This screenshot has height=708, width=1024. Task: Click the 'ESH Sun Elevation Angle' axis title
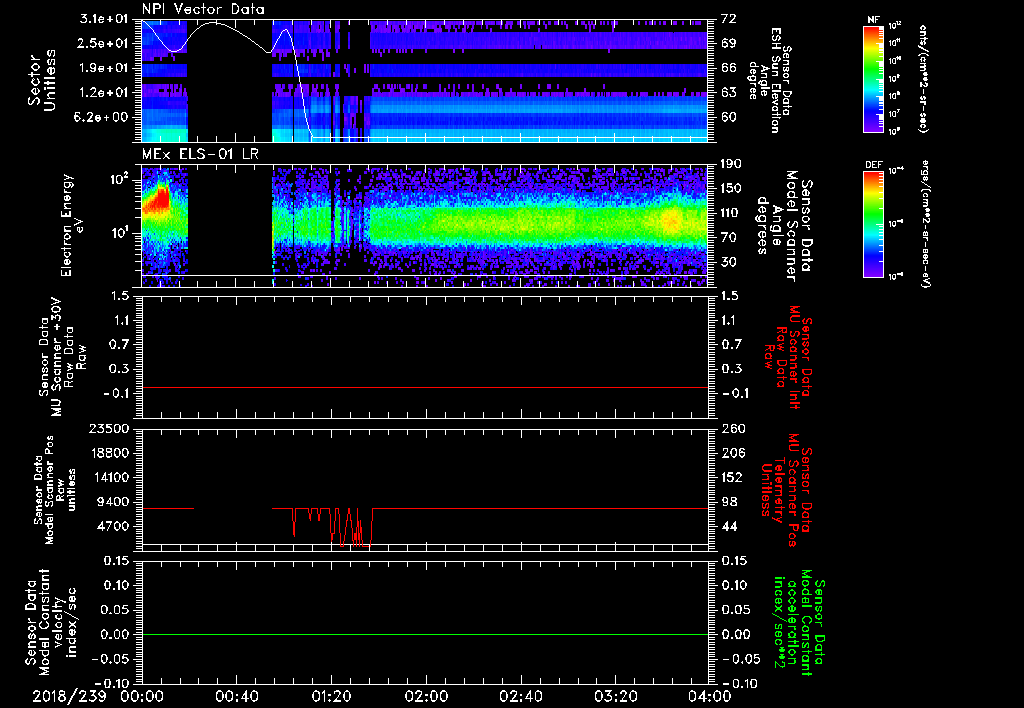point(770,80)
